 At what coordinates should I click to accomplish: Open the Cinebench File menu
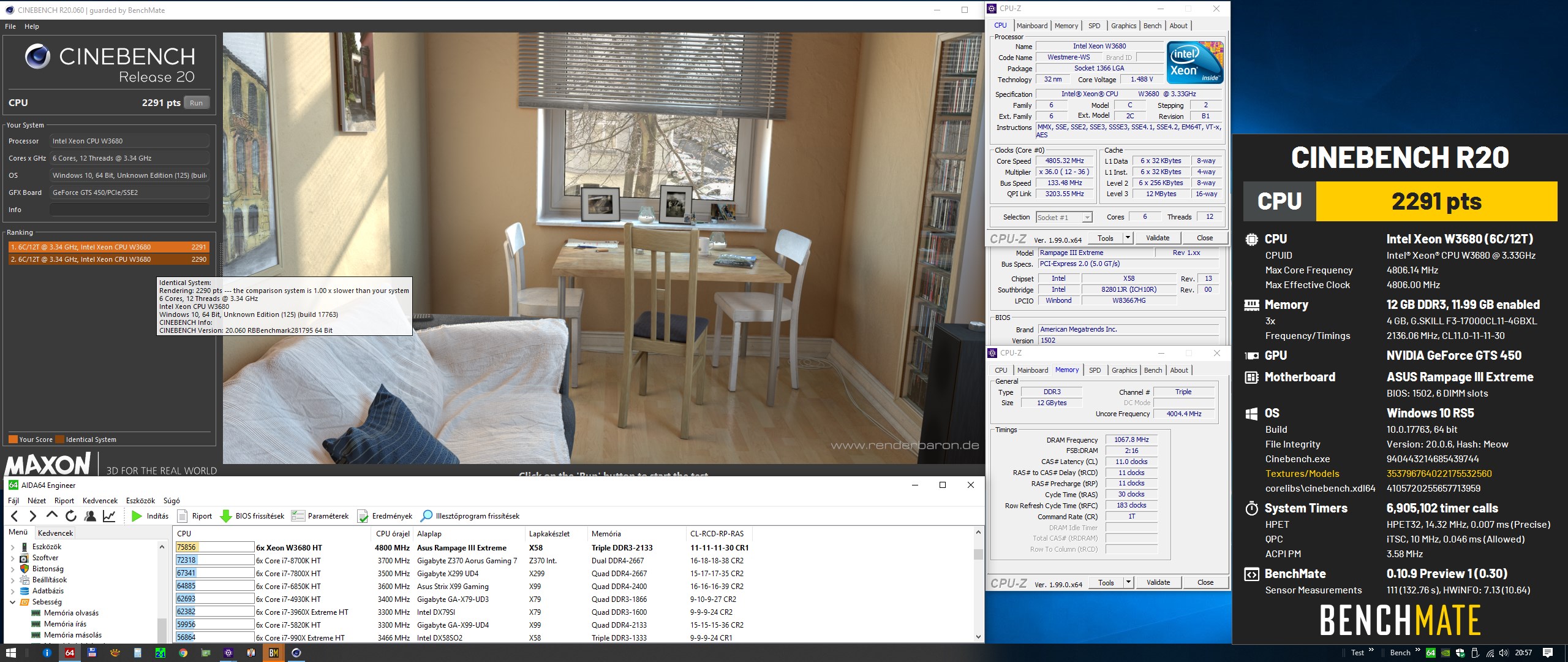pos(10,26)
